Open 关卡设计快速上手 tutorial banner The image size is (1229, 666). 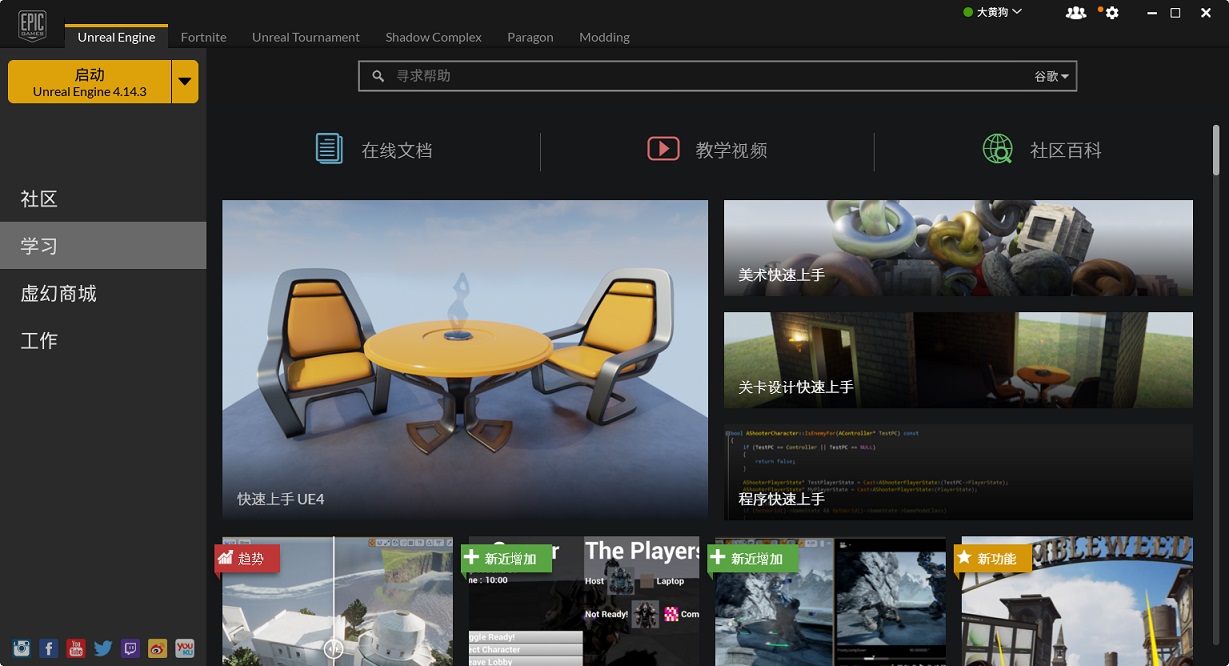coord(958,360)
